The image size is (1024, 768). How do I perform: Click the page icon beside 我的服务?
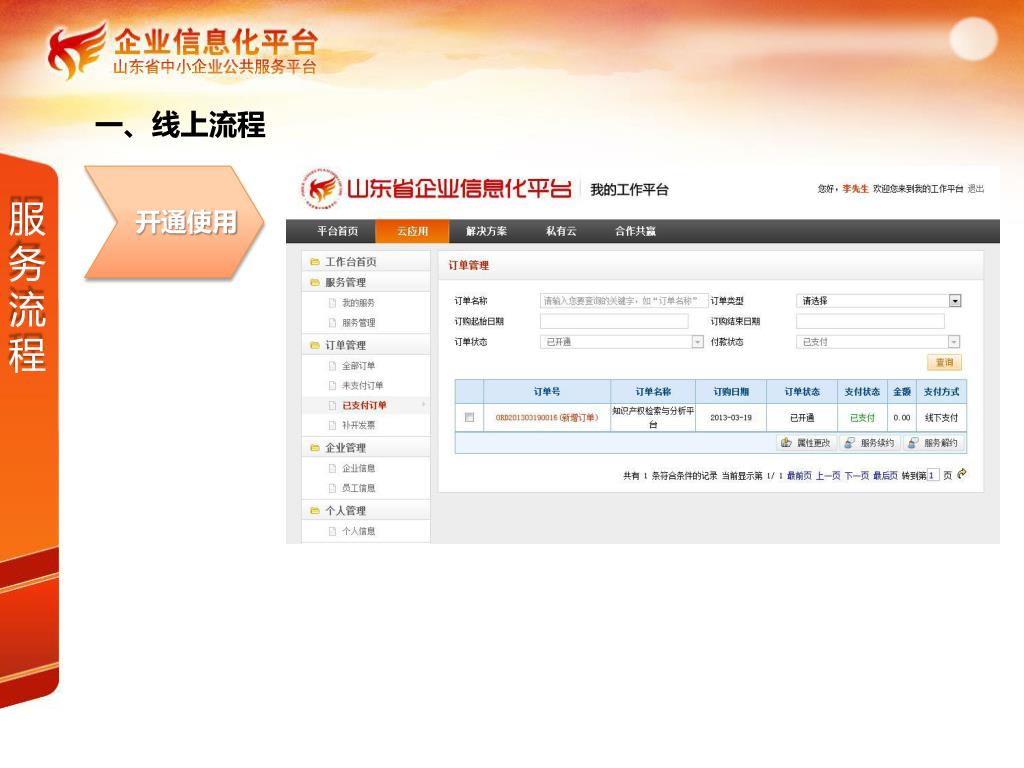pos(332,303)
